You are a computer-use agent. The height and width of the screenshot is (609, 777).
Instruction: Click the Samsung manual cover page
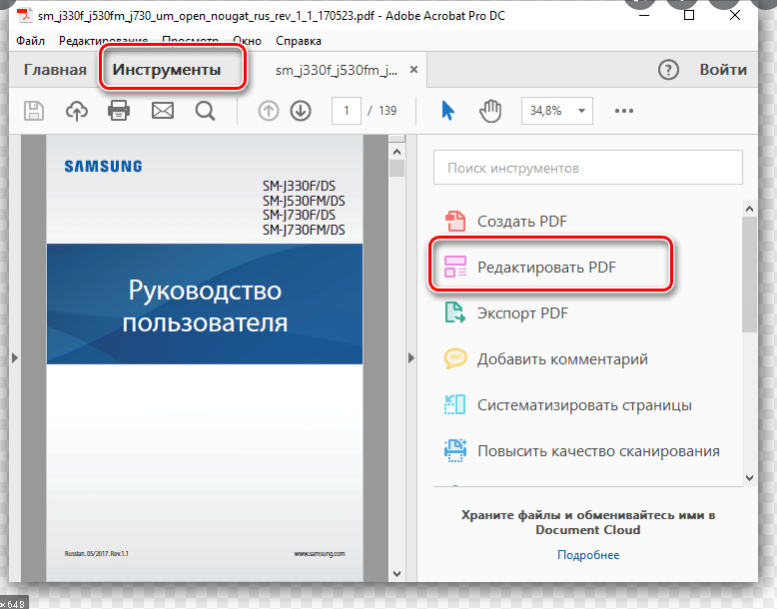[x=205, y=358]
